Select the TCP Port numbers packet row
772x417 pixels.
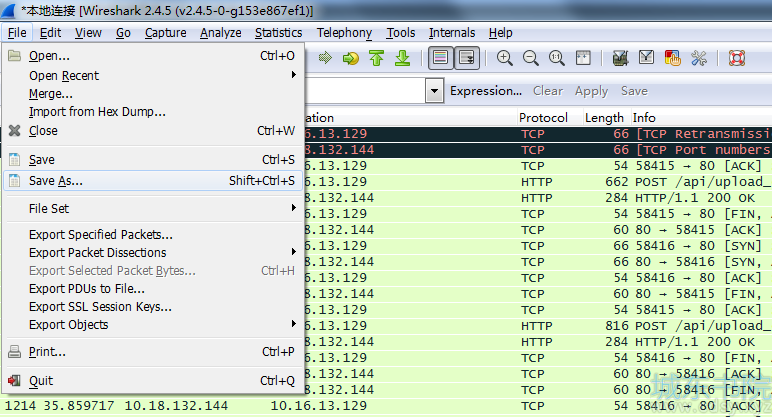pos(538,150)
